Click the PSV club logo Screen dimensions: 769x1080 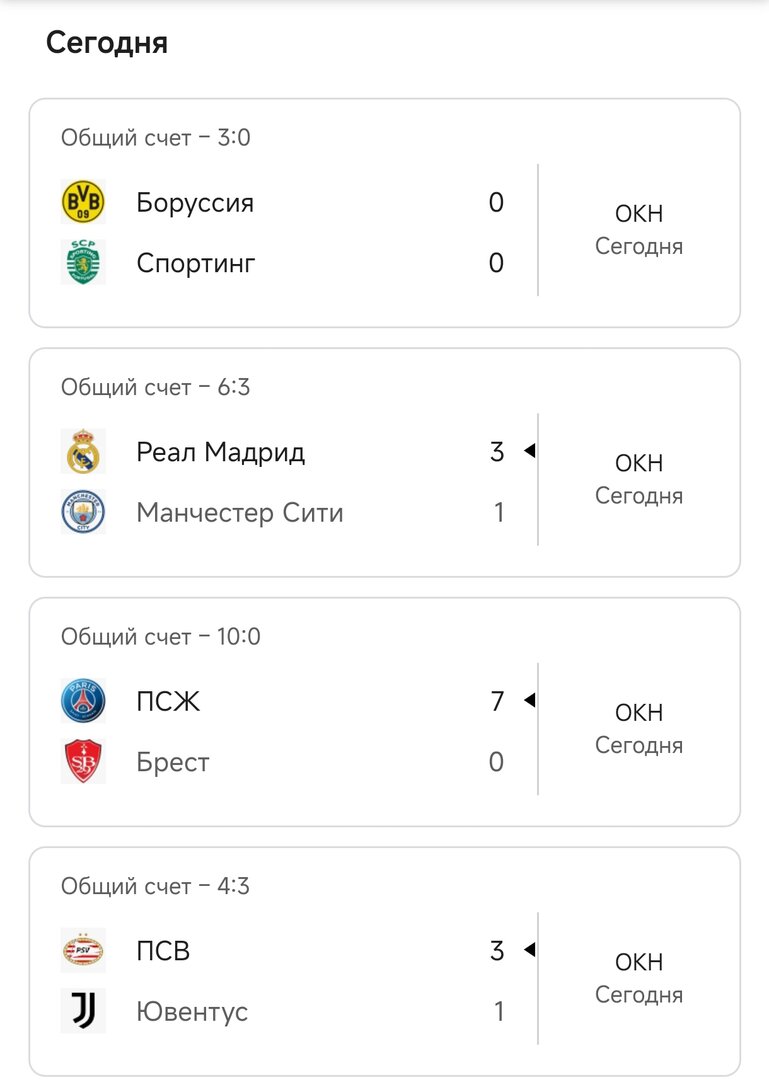coord(82,951)
